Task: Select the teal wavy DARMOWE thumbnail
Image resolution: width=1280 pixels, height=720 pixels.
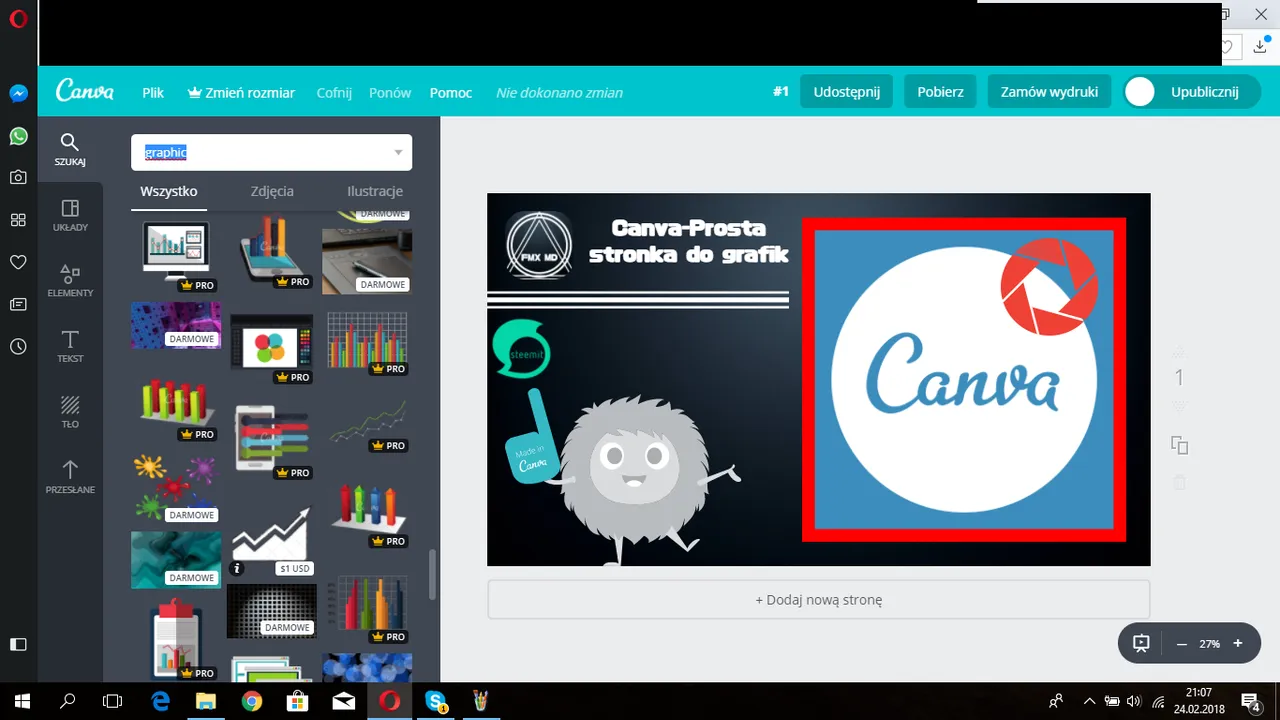Action: click(x=176, y=559)
